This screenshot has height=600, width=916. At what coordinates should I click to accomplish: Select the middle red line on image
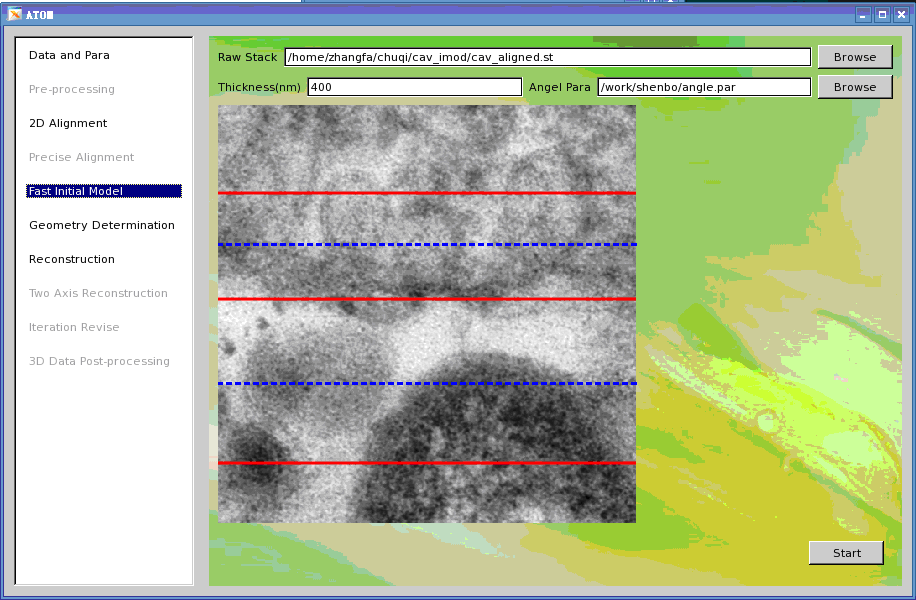[427, 299]
